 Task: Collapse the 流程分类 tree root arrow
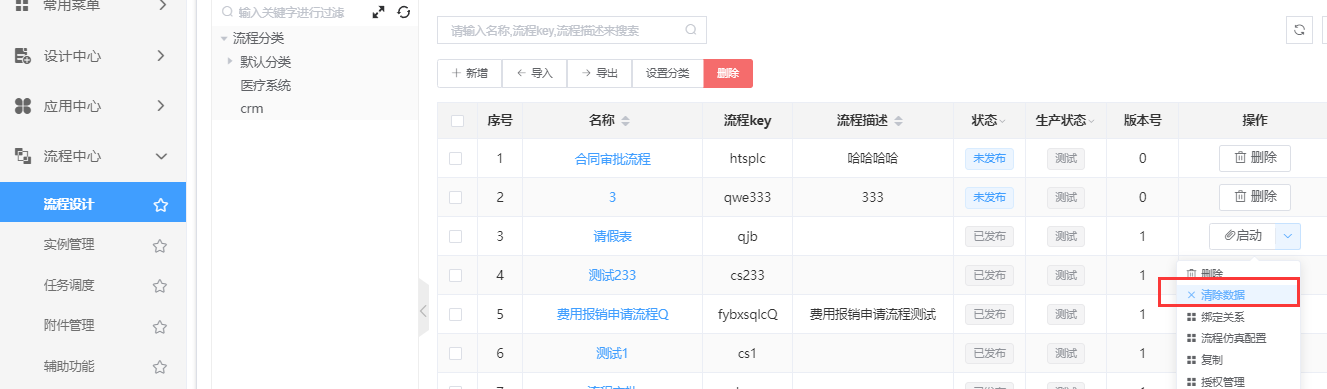224,38
